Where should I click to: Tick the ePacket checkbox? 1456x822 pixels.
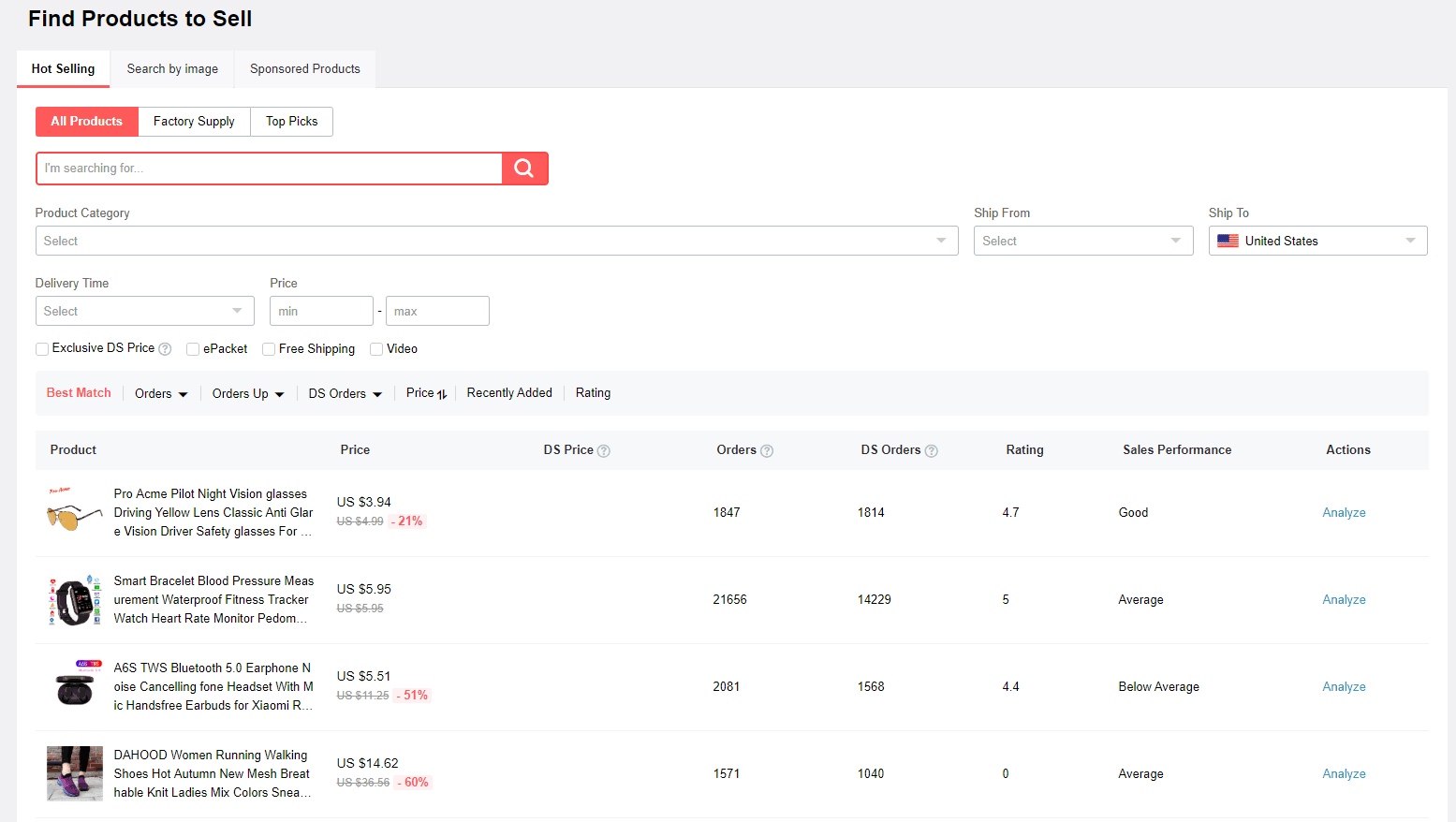(x=193, y=349)
